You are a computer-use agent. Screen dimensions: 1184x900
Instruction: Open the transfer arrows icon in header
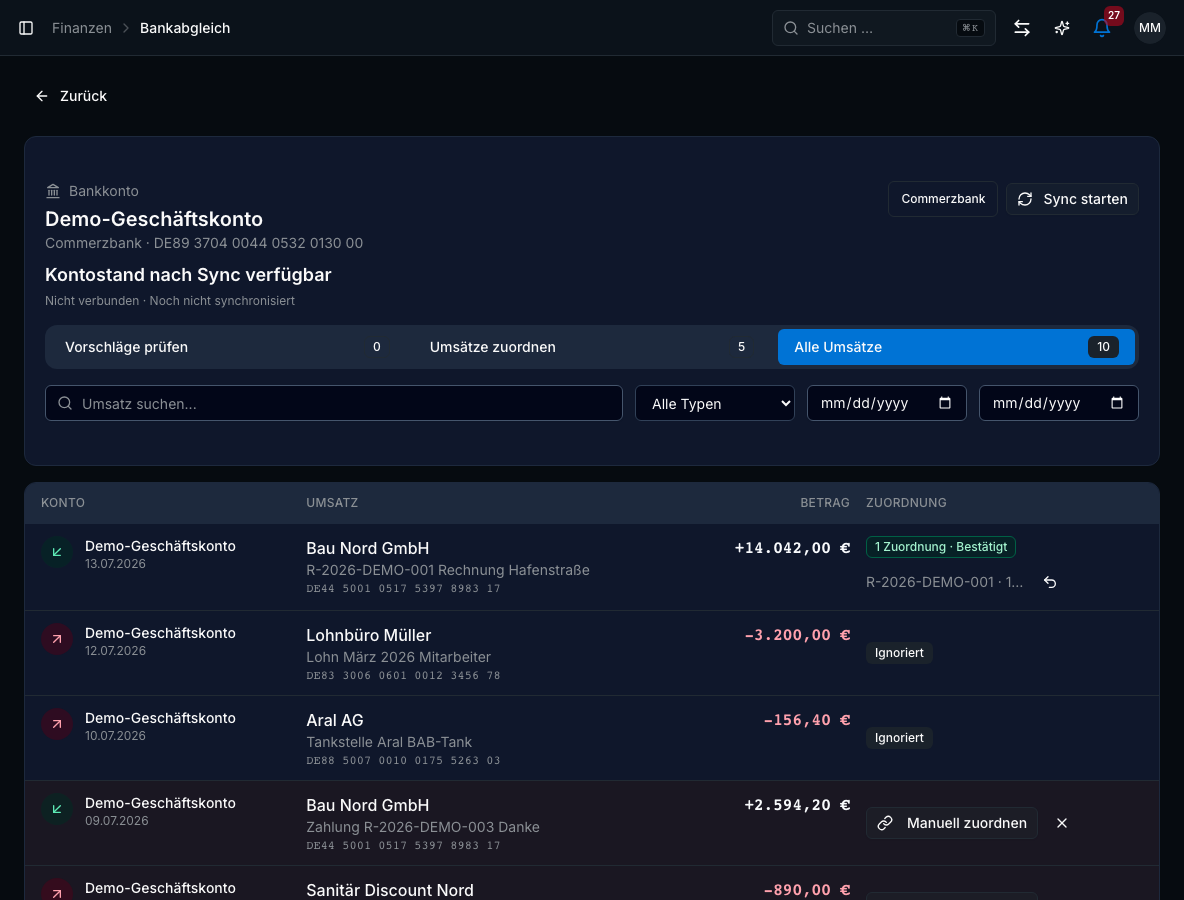point(1022,28)
